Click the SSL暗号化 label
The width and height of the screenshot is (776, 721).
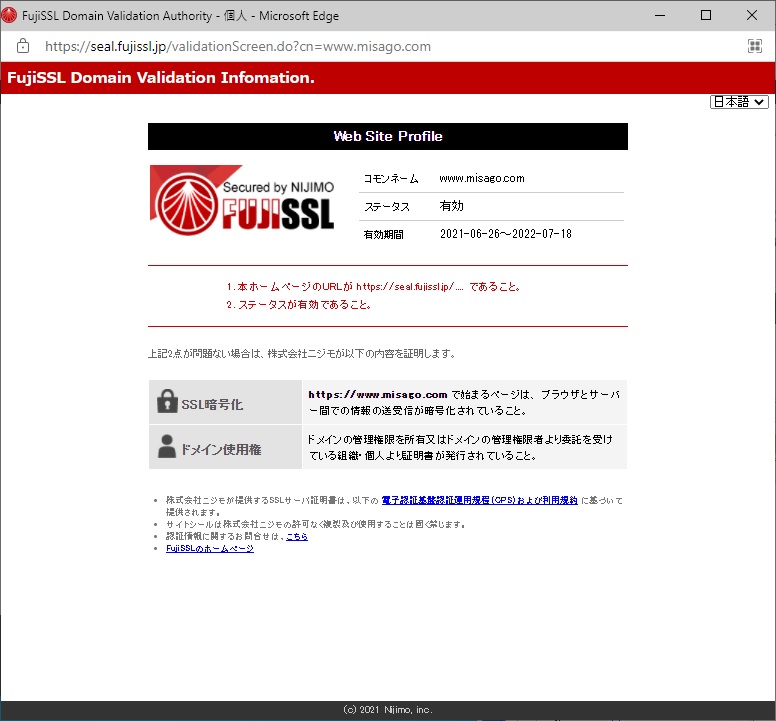pyautogui.click(x=212, y=404)
